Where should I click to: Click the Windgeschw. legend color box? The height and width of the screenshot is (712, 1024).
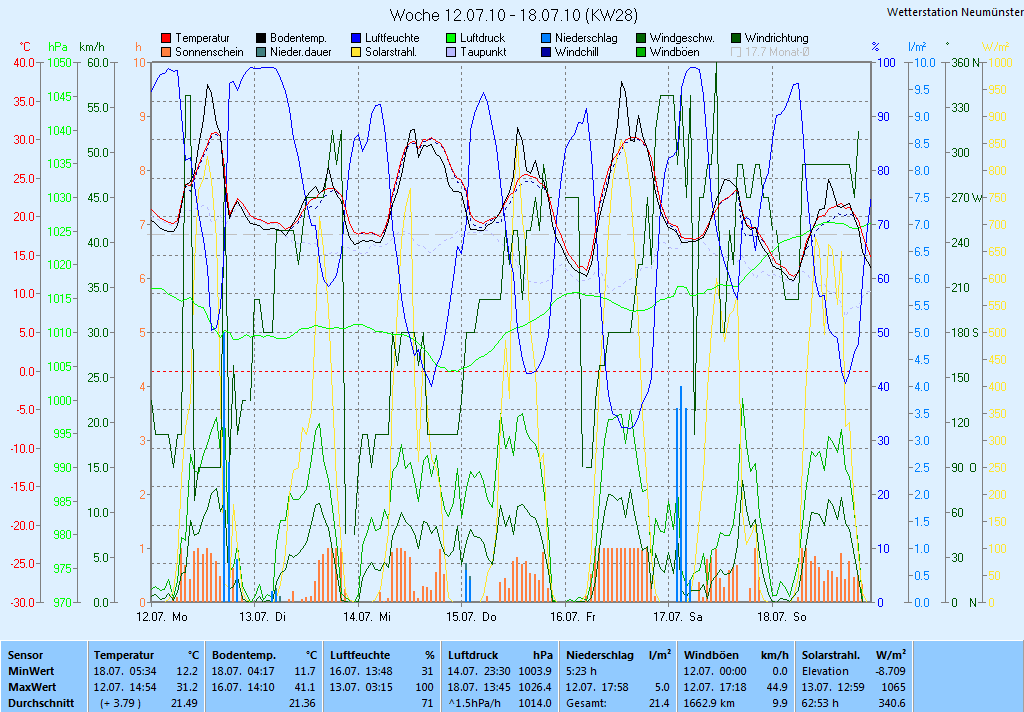point(641,39)
